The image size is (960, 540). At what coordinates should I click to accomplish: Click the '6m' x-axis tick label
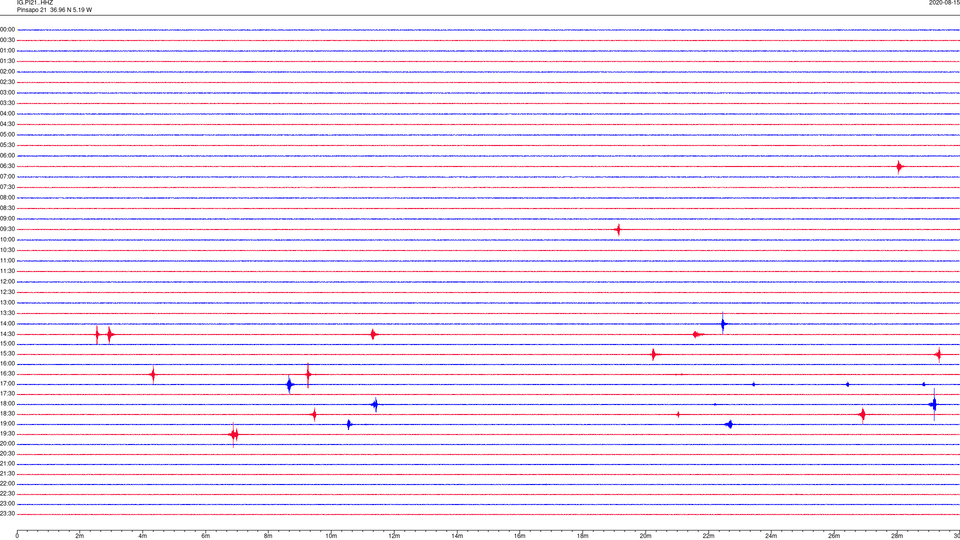205,536
